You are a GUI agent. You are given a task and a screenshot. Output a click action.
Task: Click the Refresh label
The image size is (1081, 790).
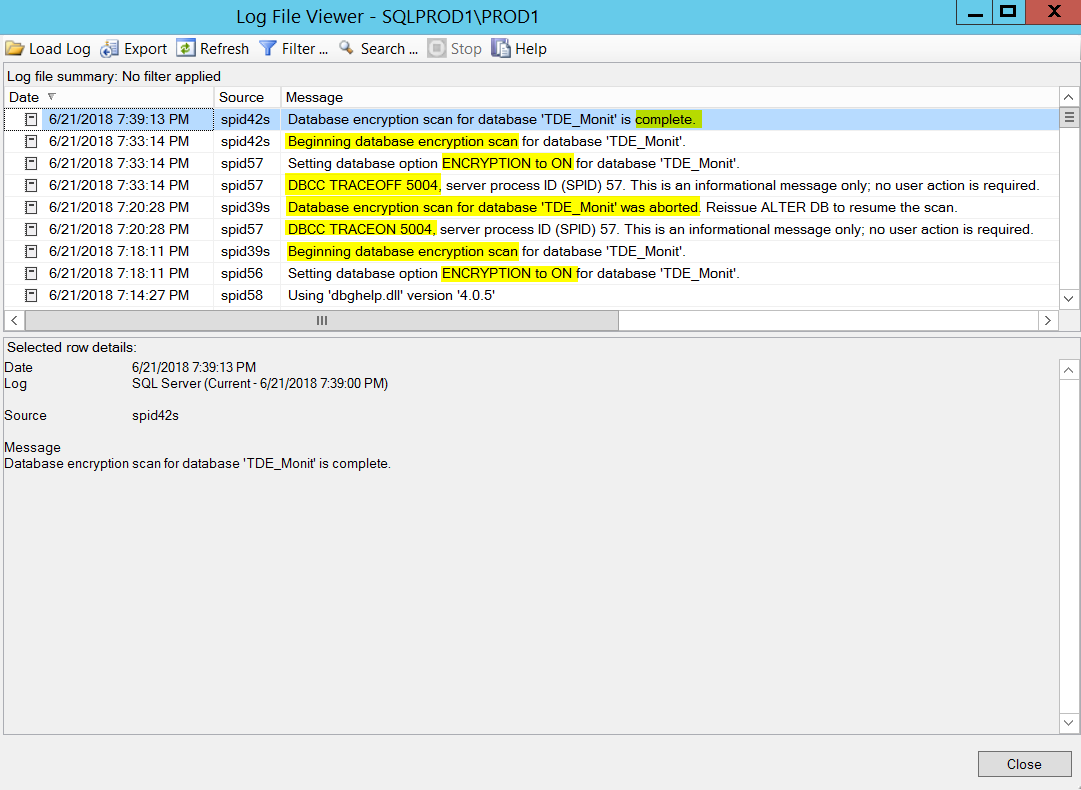point(224,49)
